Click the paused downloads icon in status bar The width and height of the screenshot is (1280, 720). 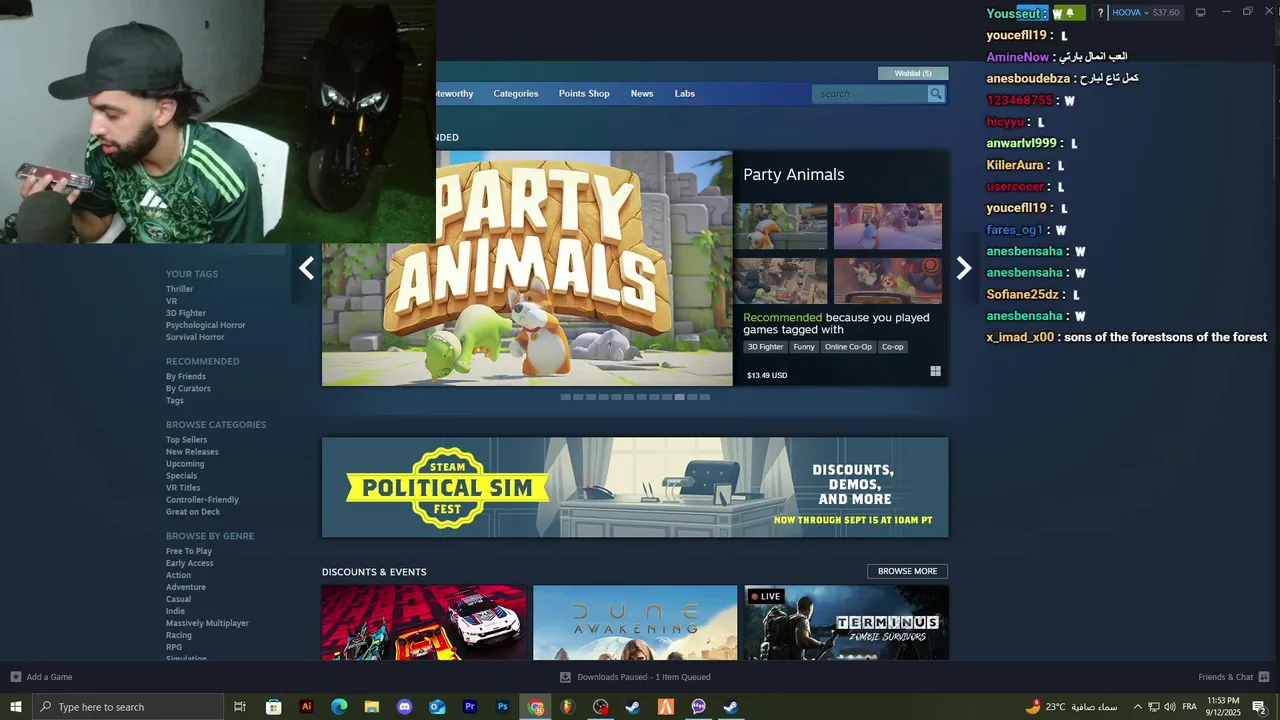coord(566,677)
